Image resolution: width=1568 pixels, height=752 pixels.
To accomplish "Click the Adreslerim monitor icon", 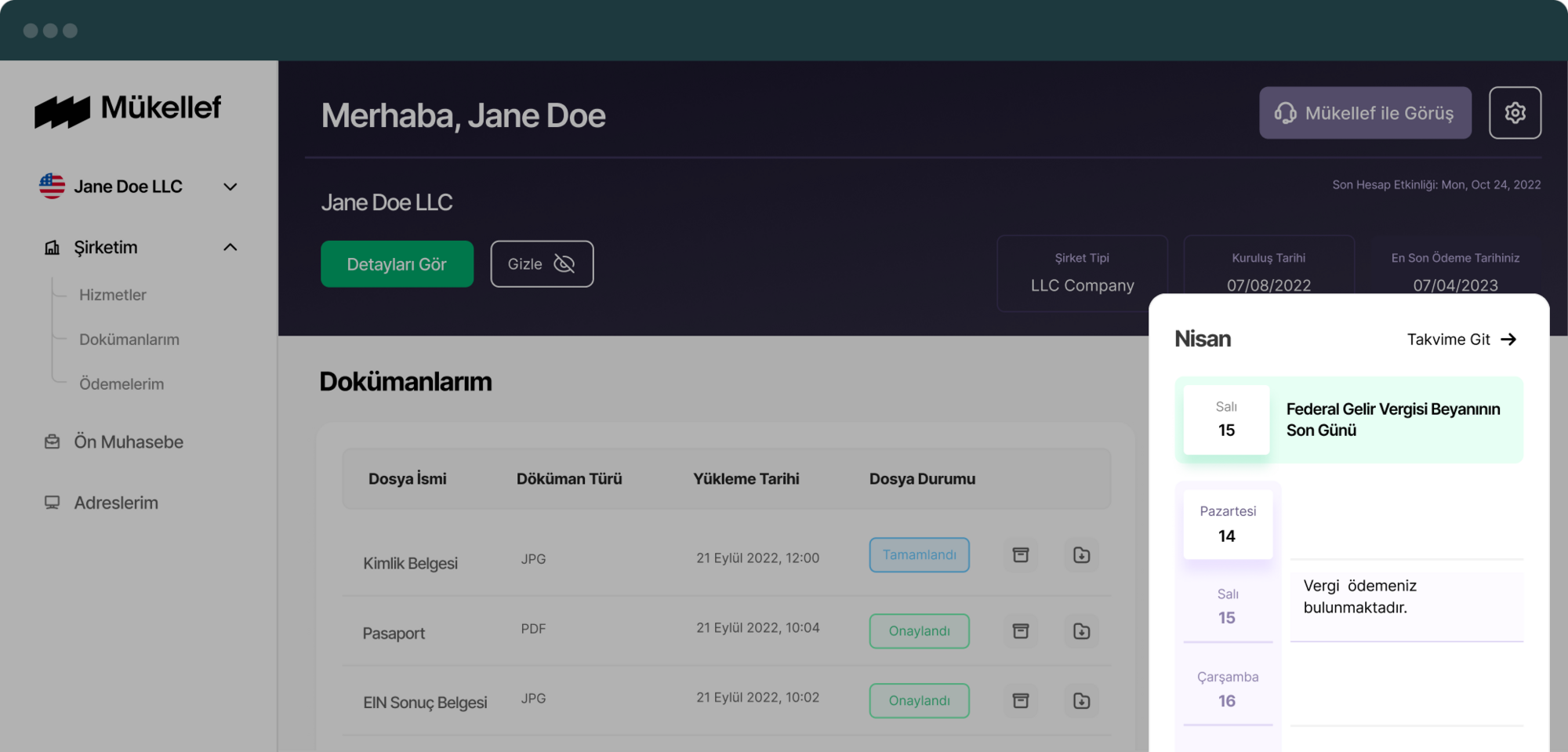I will (53, 503).
